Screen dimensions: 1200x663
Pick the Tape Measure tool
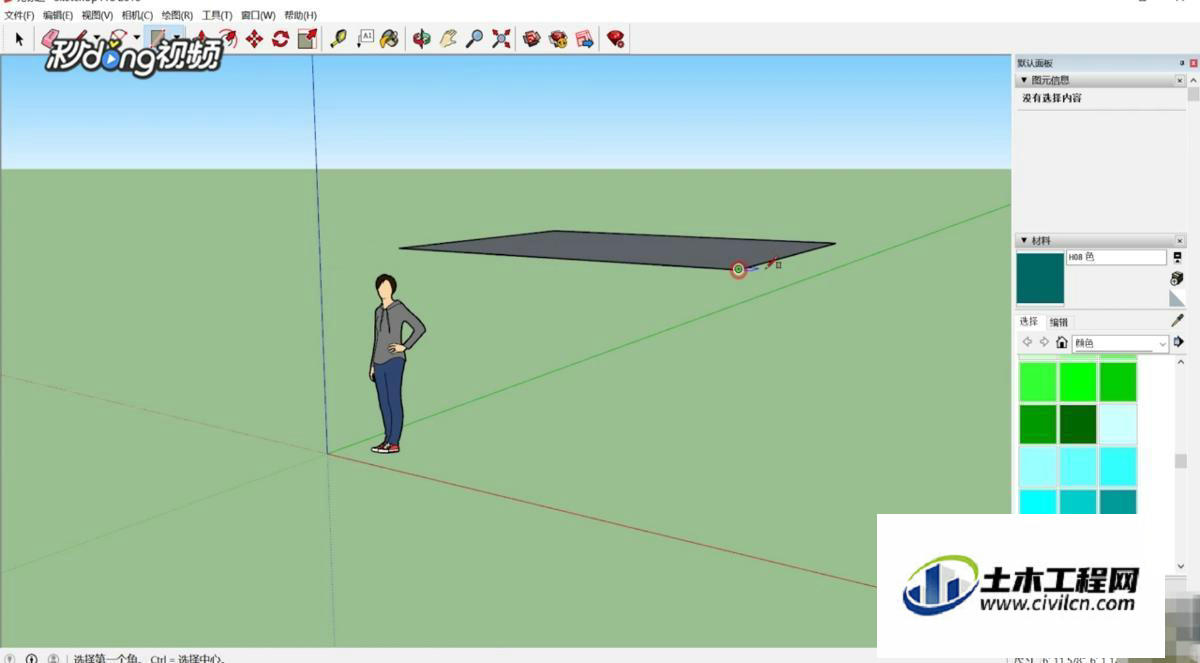point(339,39)
